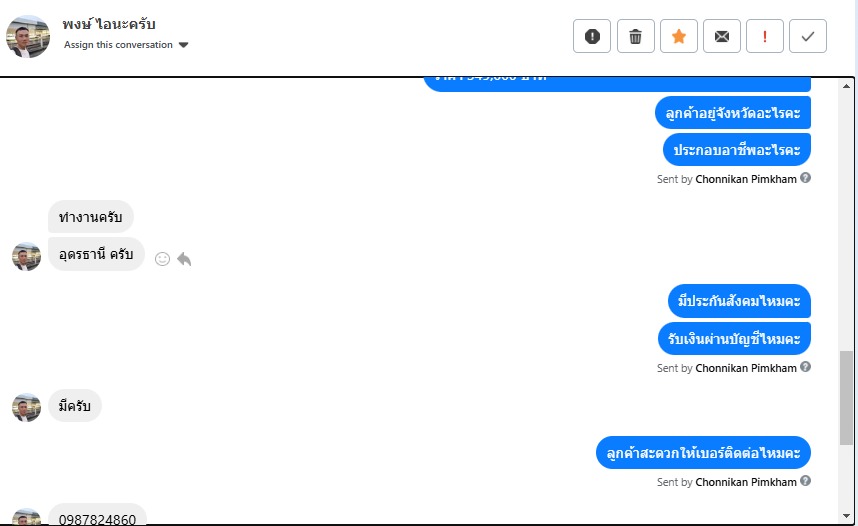Click the scrollbar down arrow
This screenshot has width=858, height=526.
coord(847,516)
